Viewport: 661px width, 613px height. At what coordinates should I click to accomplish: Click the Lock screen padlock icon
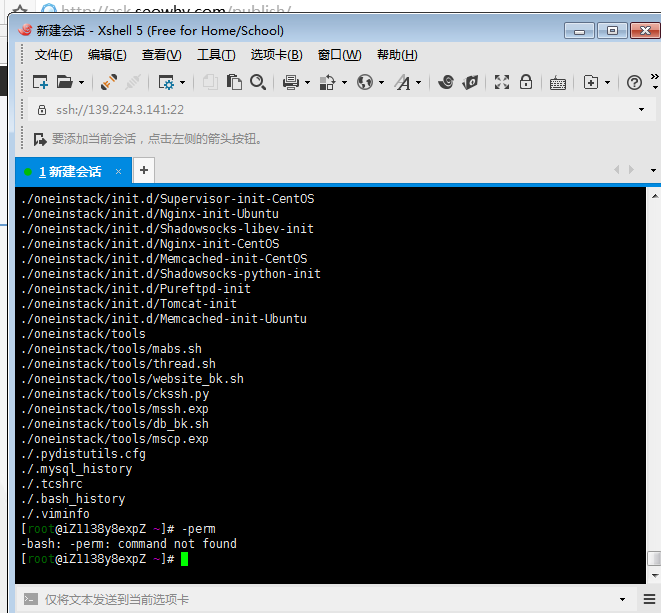[525, 82]
